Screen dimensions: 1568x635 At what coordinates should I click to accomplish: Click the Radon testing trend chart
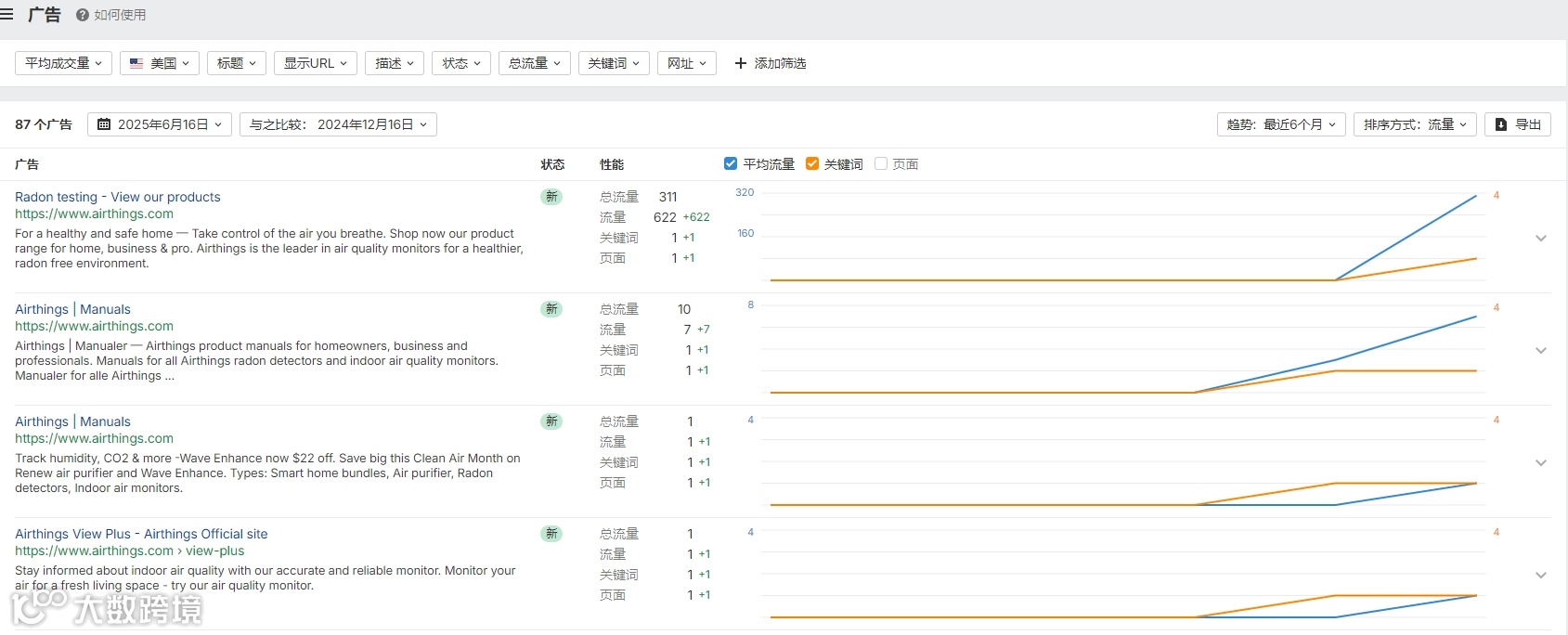(1123, 237)
